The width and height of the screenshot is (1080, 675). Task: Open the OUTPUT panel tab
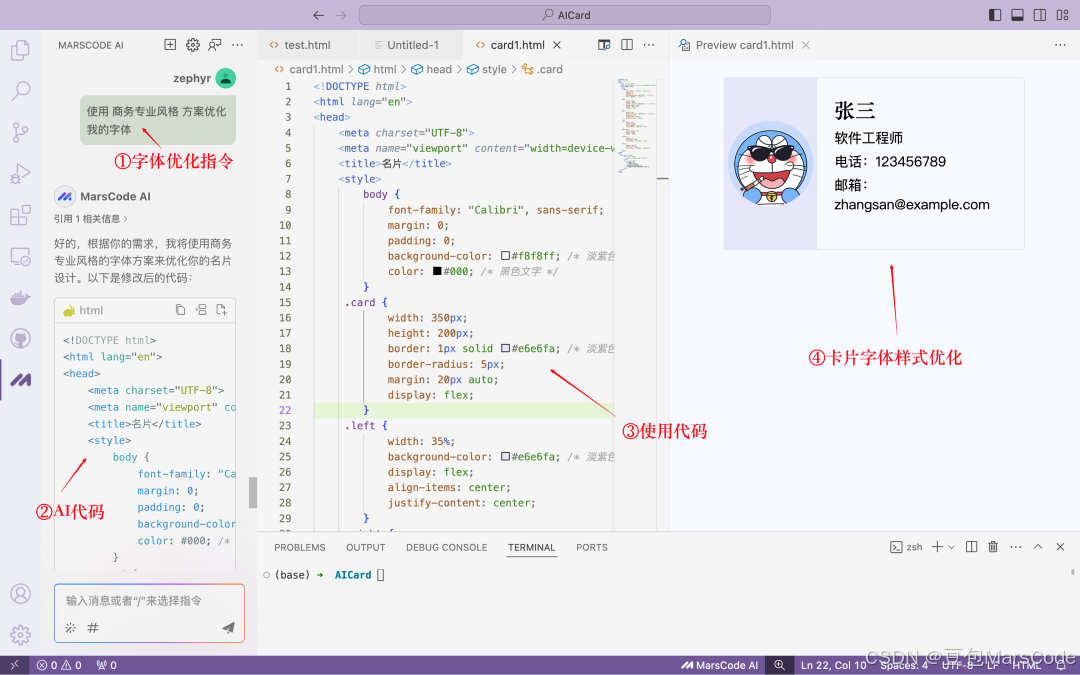(366, 548)
